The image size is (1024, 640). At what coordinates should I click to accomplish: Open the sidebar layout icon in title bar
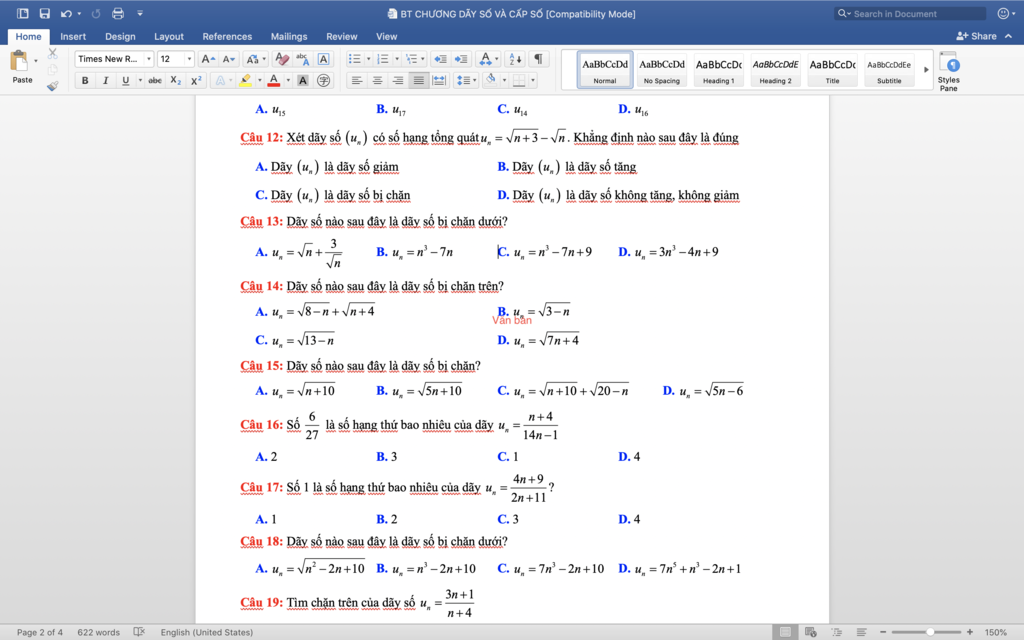22,13
